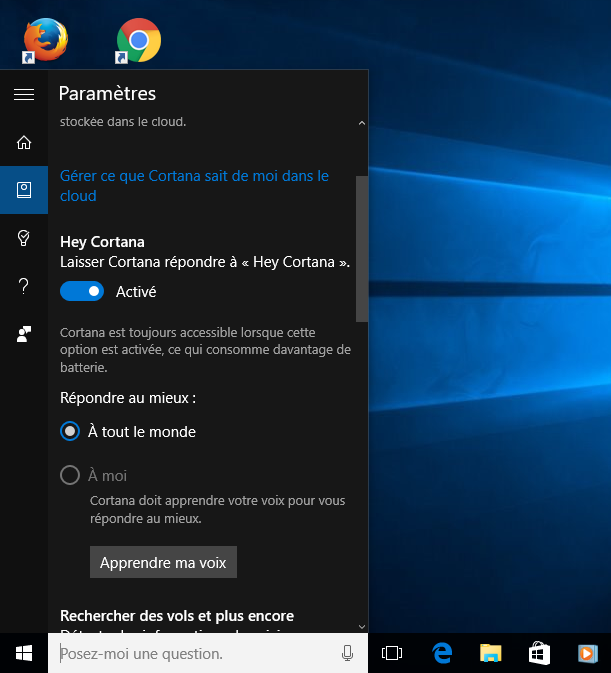
Task: Open the media player taskbar icon
Action: click(x=588, y=653)
